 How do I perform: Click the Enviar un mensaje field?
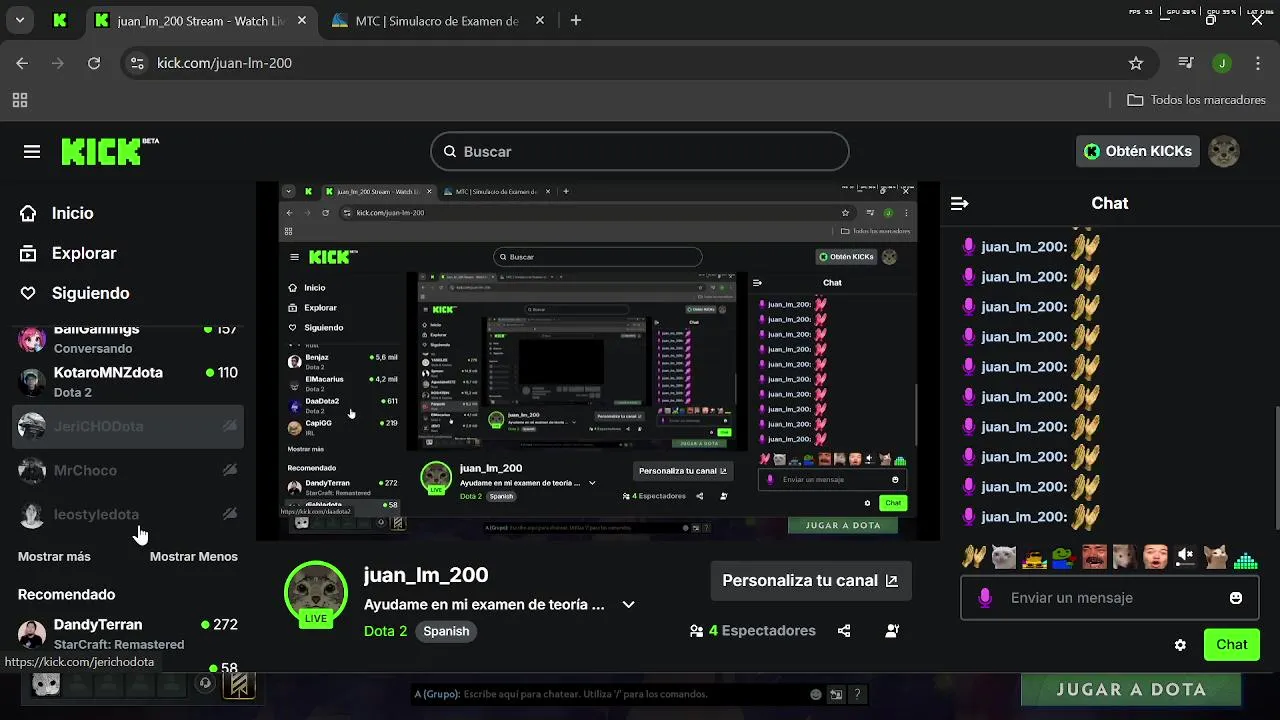pyautogui.click(x=1110, y=598)
